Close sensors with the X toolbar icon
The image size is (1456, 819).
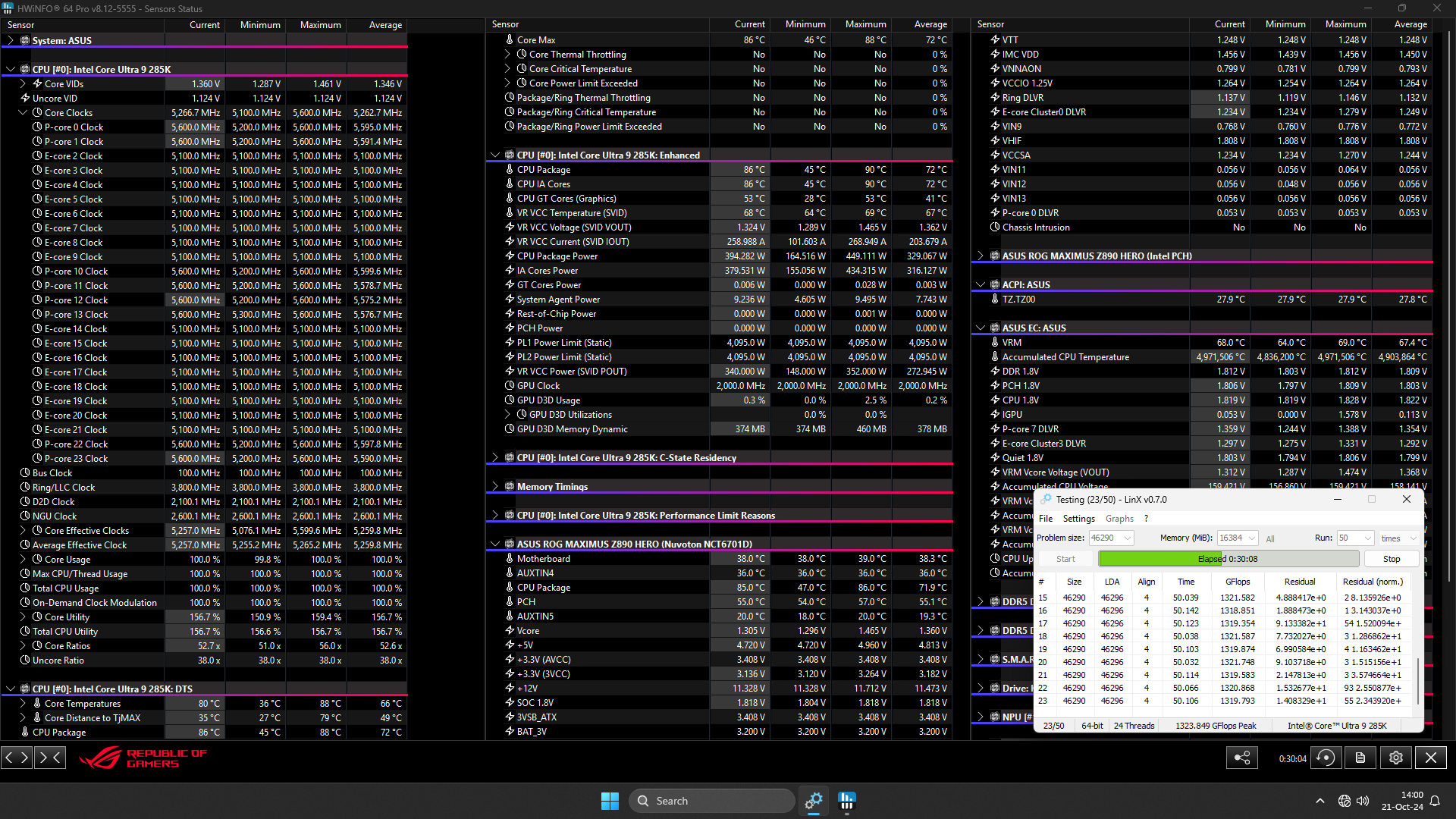click(x=1431, y=758)
